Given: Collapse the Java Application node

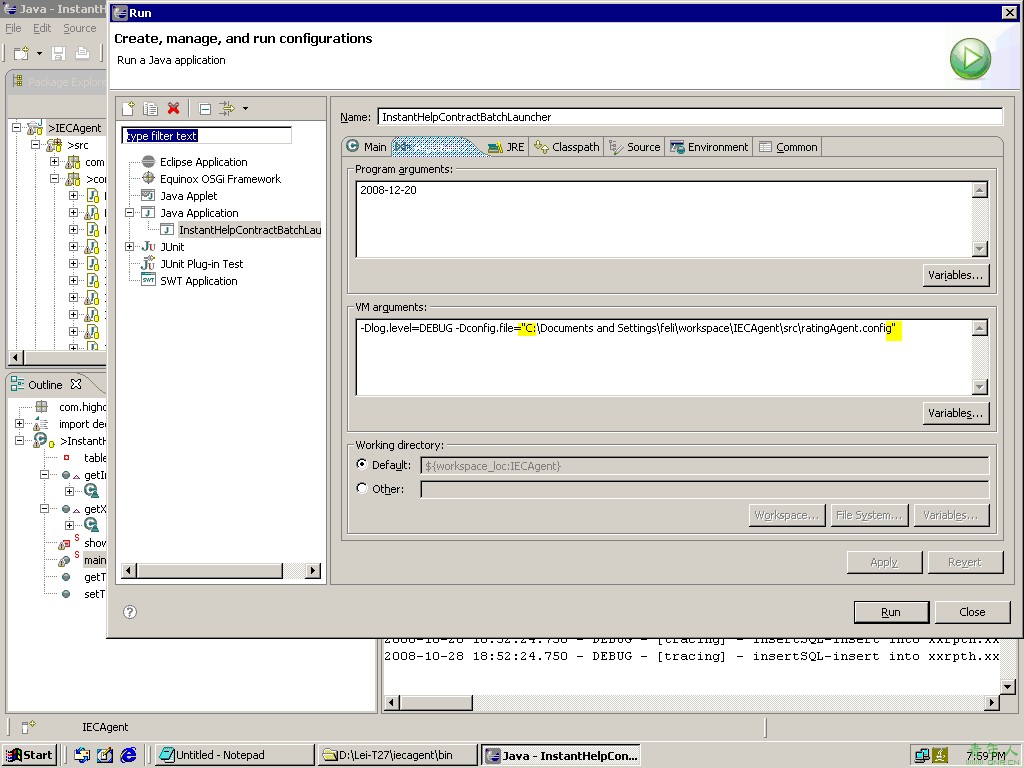Looking at the screenshot, I should 129,213.
